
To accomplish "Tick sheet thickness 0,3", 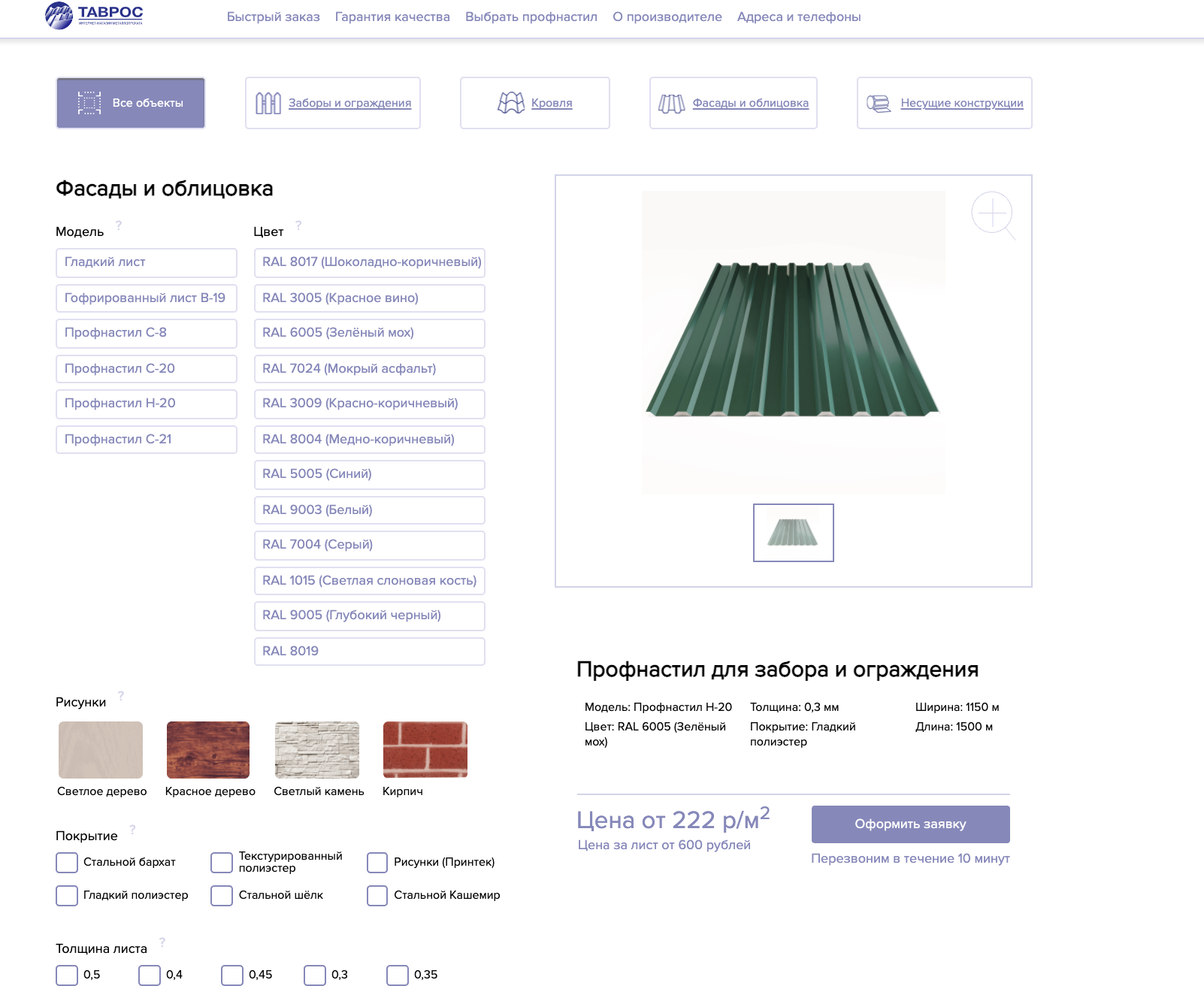I will click(315, 975).
